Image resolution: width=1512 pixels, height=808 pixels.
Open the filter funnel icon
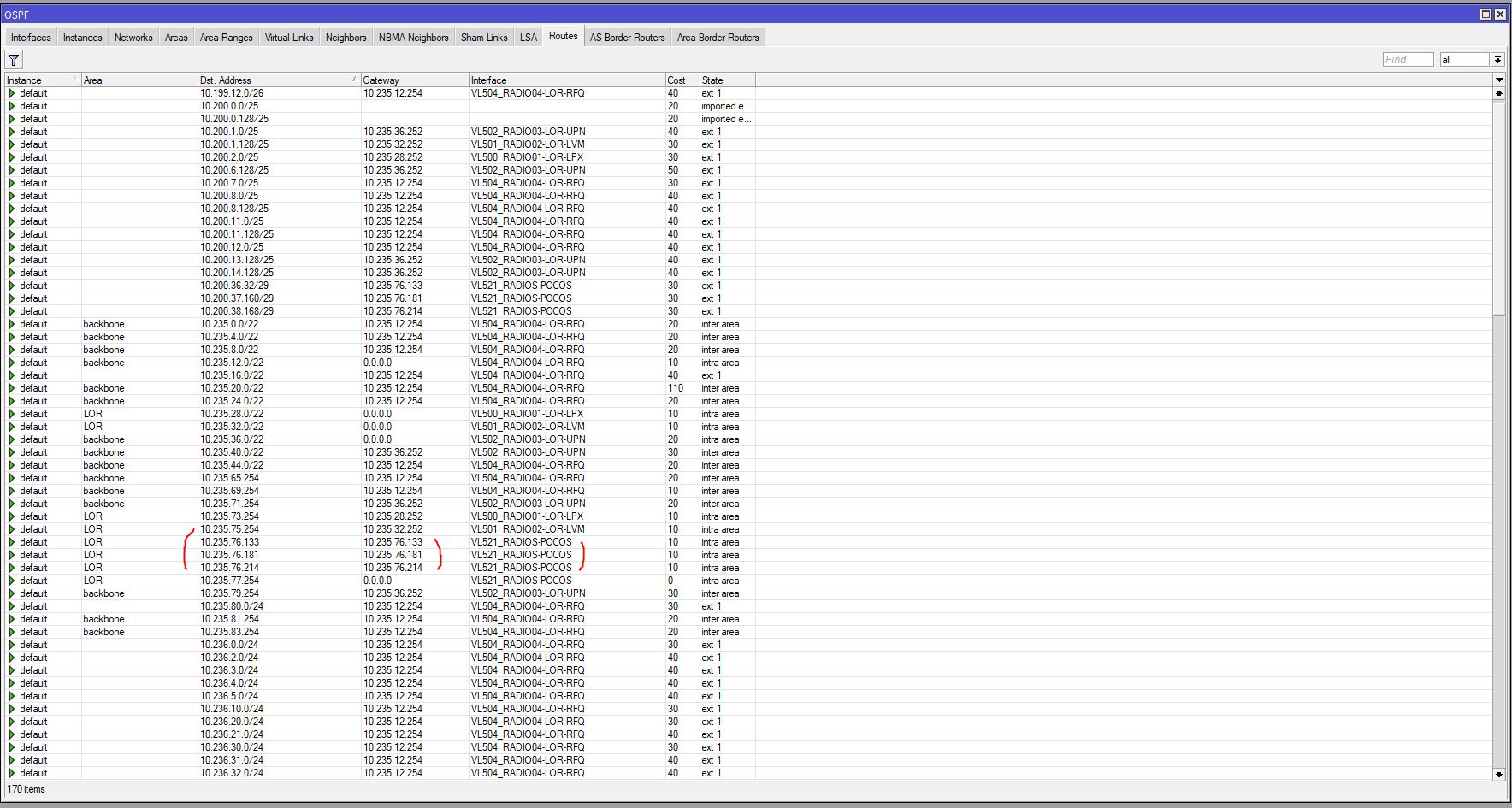coord(14,60)
